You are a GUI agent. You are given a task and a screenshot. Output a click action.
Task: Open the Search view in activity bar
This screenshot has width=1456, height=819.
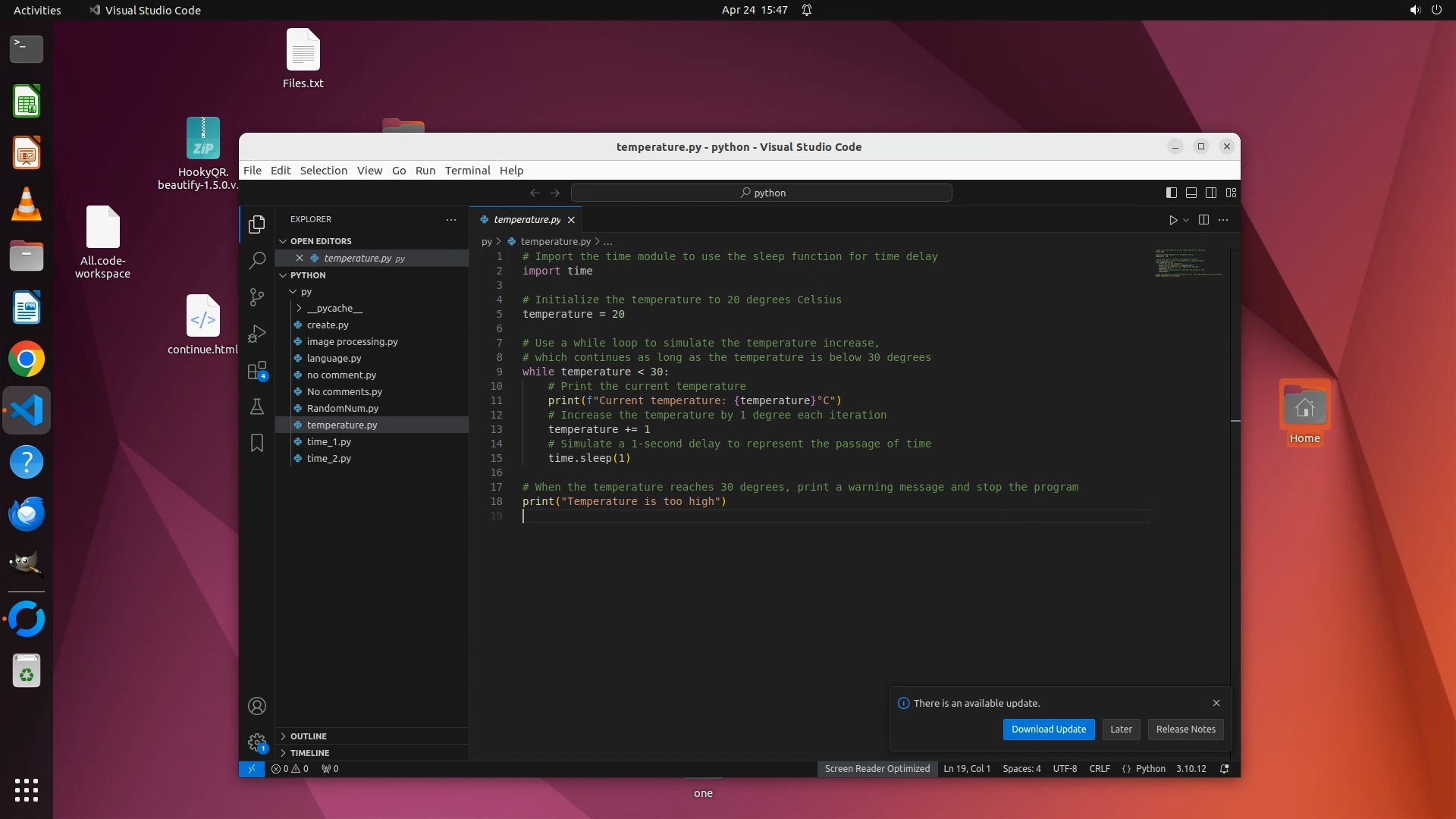point(257,261)
